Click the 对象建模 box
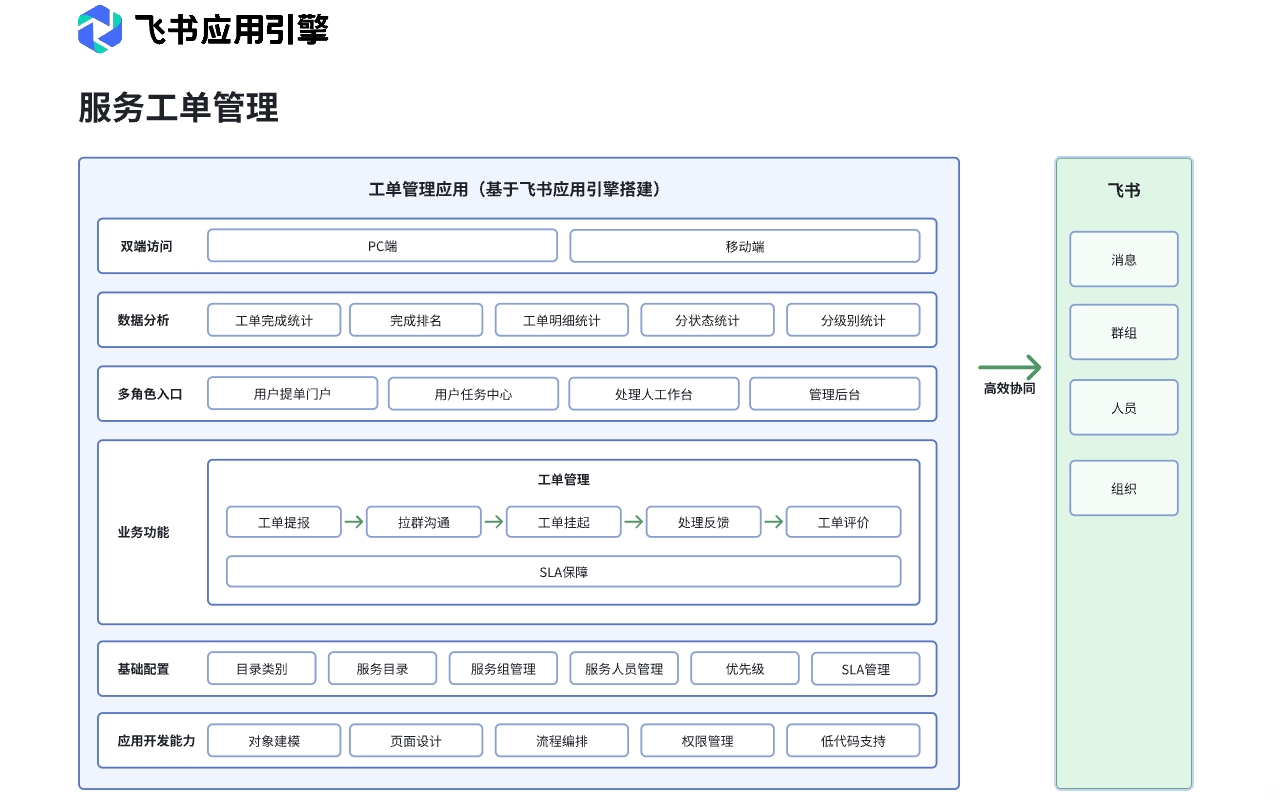This screenshot has height=800, width=1280. pyautogui.click(x=274, y=741)
